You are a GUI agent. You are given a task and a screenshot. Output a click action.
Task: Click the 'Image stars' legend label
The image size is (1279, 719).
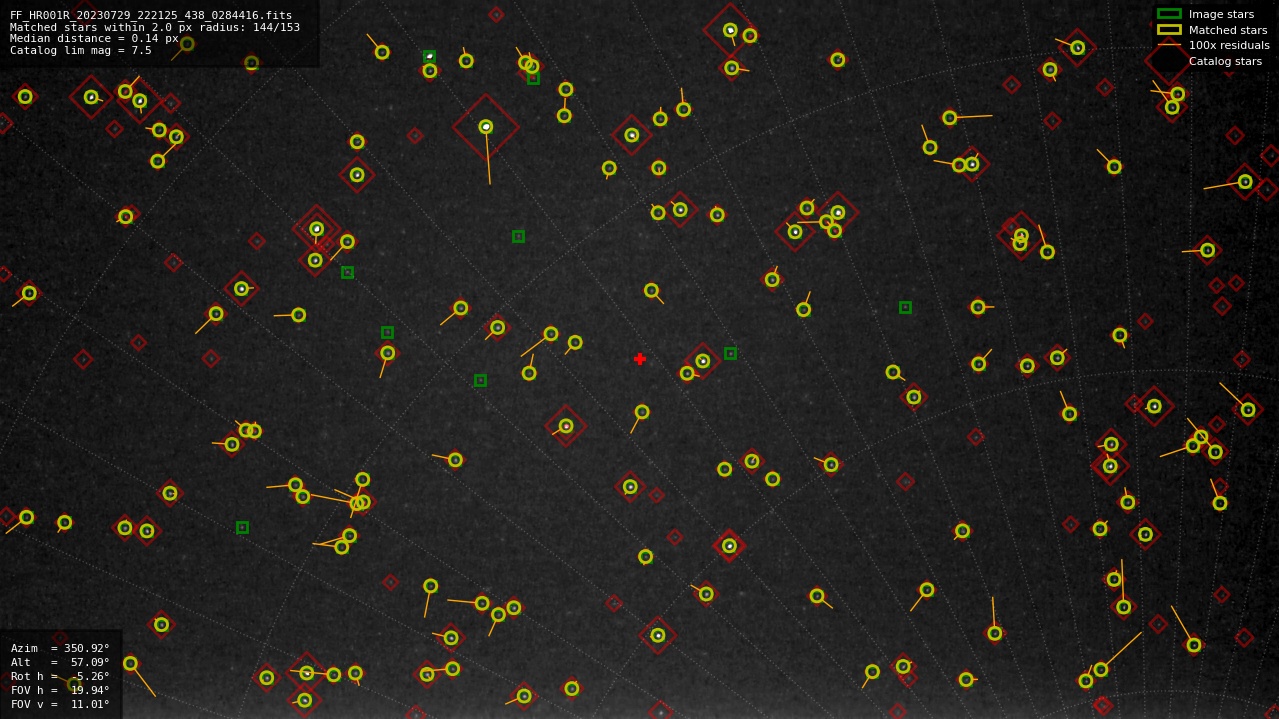pyautogui.click(x=1221, y=14)
